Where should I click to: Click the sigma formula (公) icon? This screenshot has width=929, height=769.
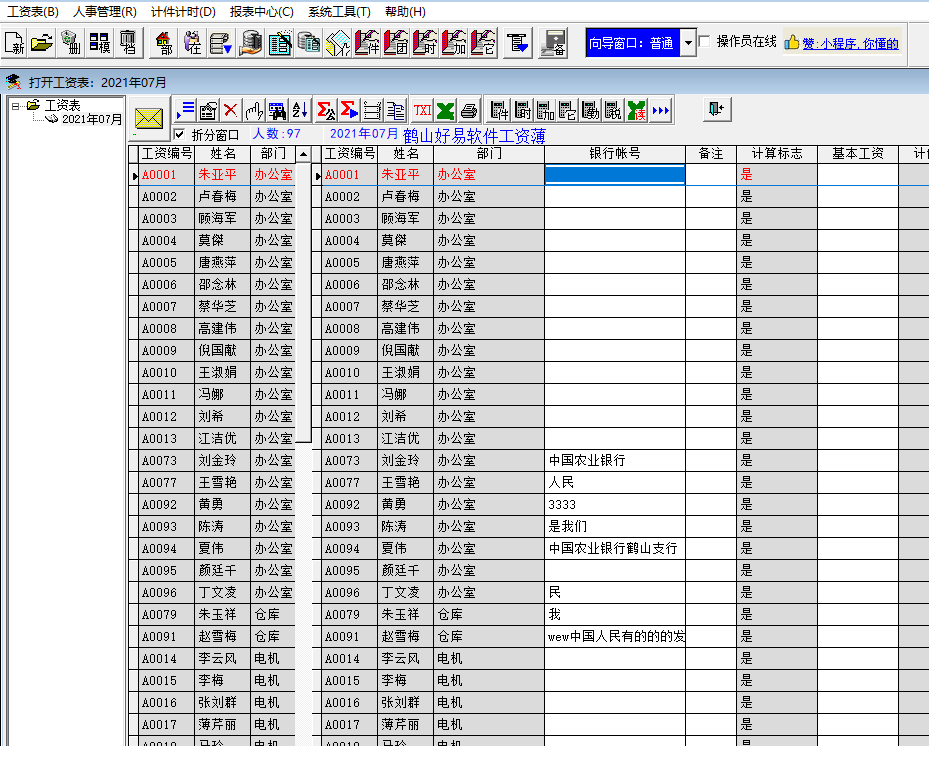point(326,110)
